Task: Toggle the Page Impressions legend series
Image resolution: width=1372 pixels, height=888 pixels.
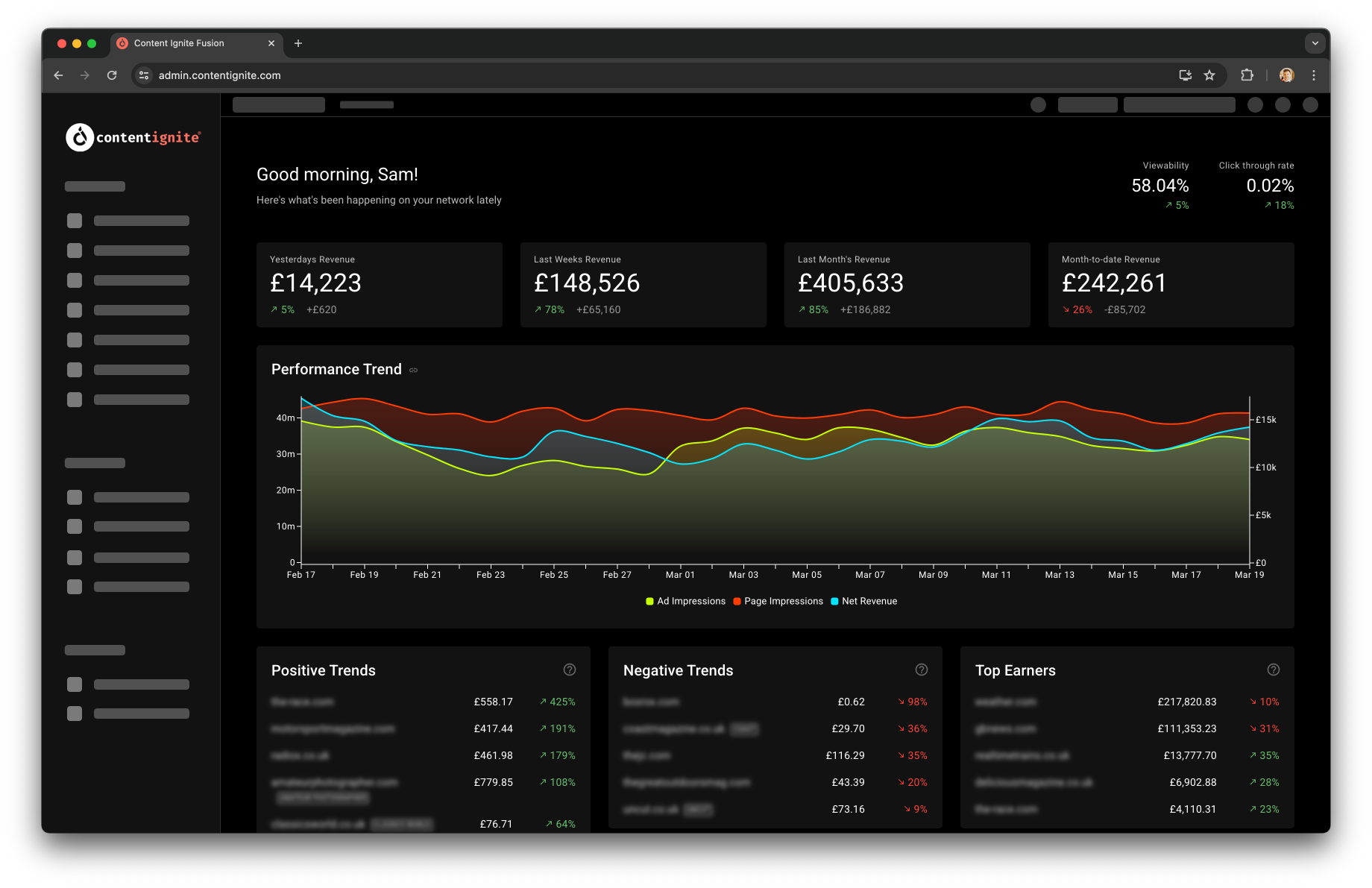Action: 778,601
